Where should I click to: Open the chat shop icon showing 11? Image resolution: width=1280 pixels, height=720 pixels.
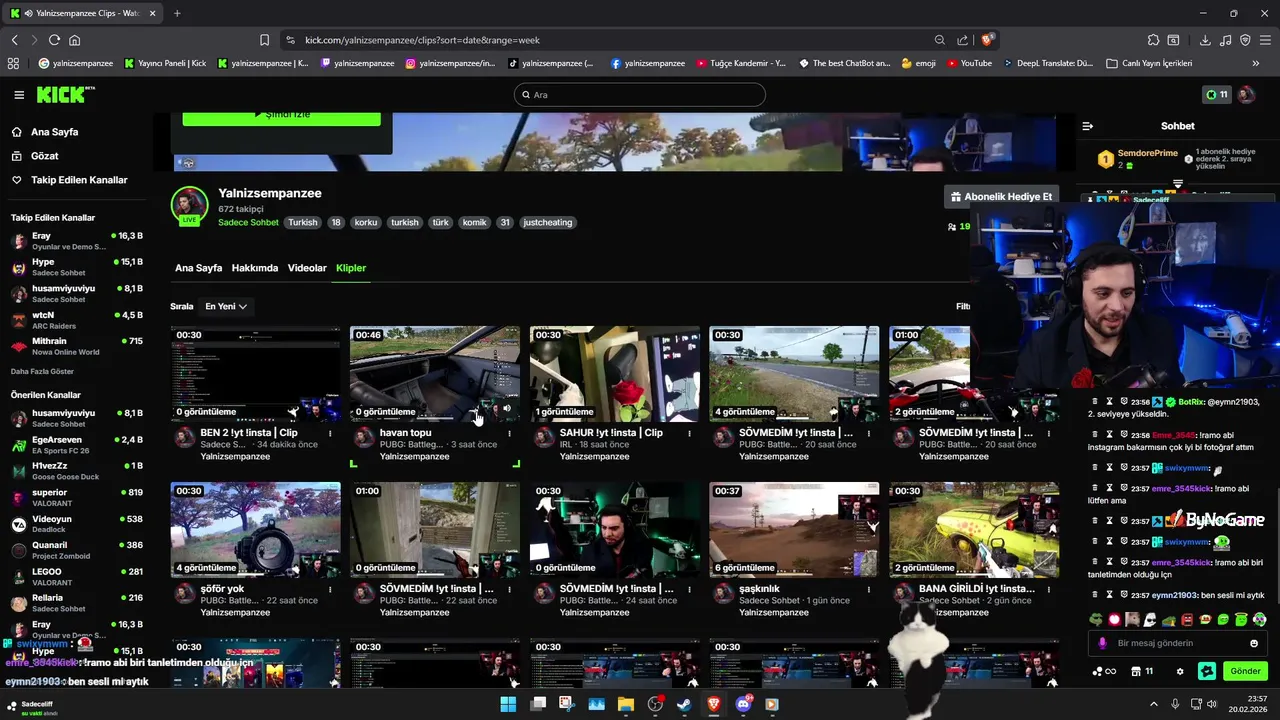[x=1142, y=671]
